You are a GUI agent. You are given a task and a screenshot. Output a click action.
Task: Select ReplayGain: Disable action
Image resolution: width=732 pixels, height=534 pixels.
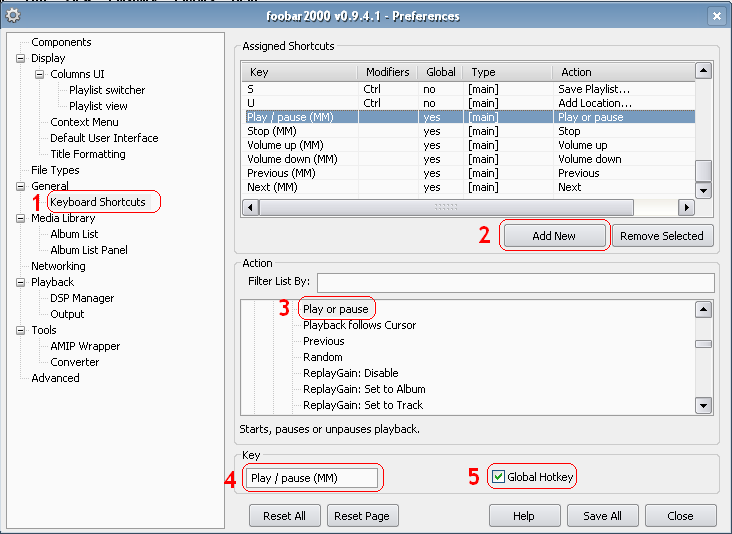(351, 373)
